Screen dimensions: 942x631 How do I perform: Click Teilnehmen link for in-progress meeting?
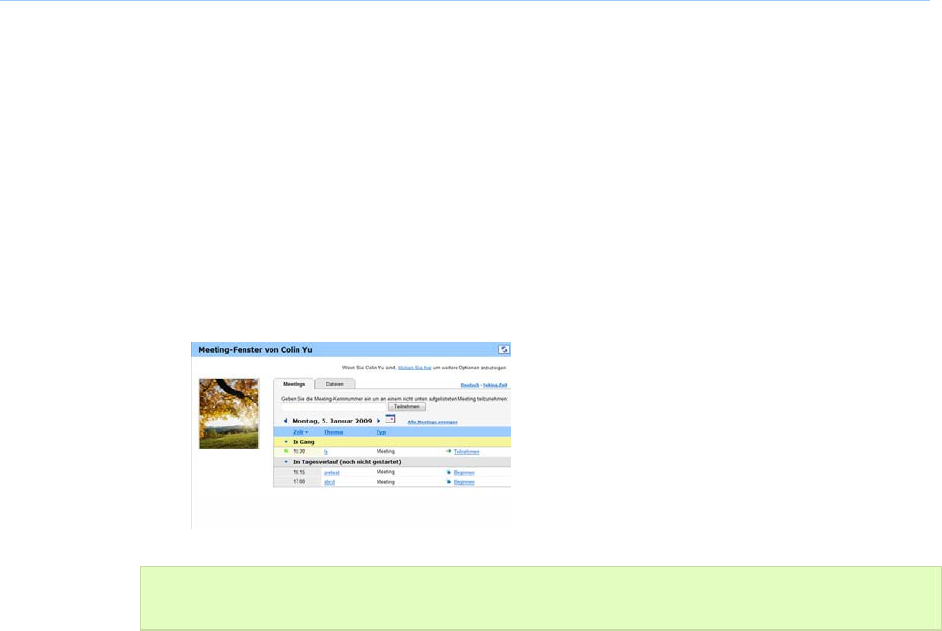(466, 451)
